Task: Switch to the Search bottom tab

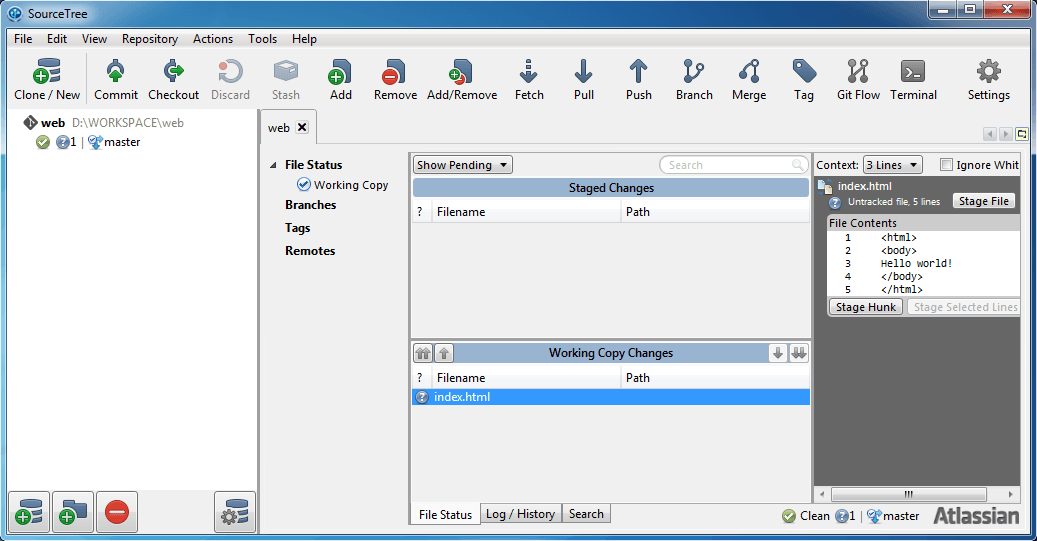Action: point(586,514)
